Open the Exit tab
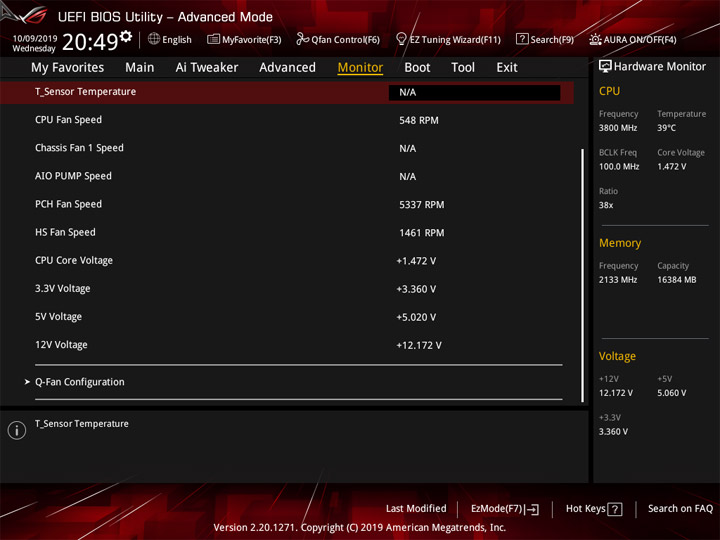The height and width of the screenshot is (540, 720). pyautogui.click(x=507, y=68)
